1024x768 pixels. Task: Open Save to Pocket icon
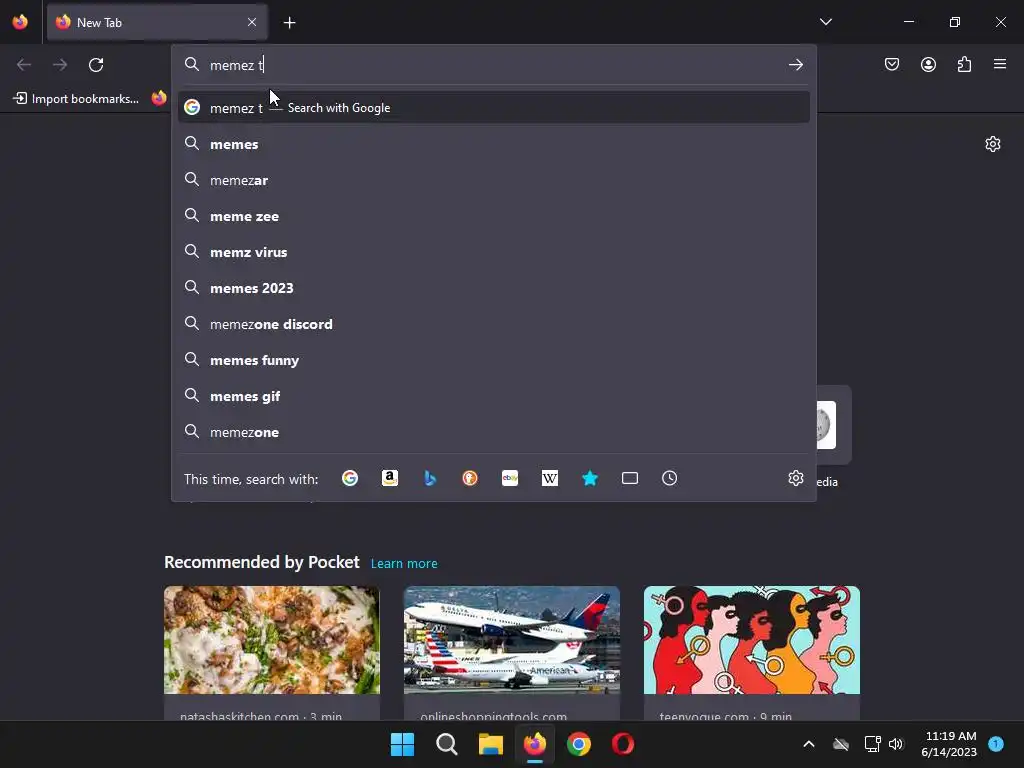click(892, 64)
